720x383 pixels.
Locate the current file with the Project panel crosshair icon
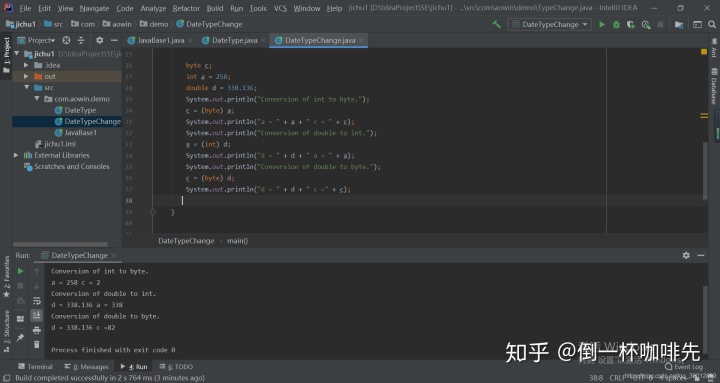(66, 40)
